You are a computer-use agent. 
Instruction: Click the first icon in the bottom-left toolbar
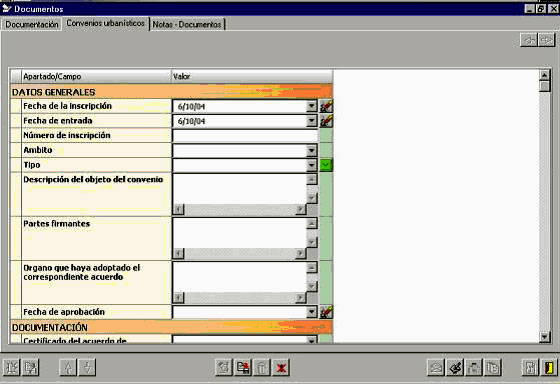11,367
